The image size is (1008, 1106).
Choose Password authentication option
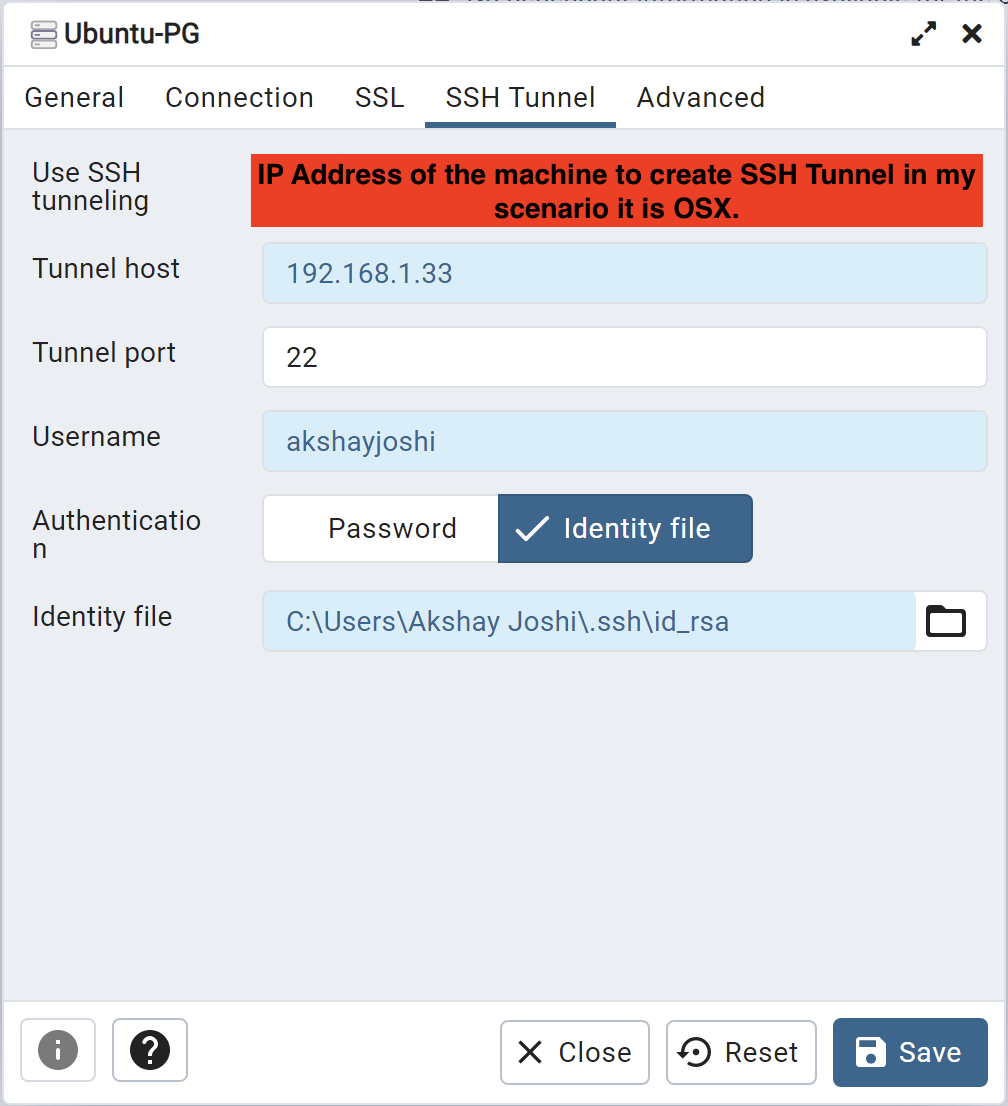(x=381, y=528)
